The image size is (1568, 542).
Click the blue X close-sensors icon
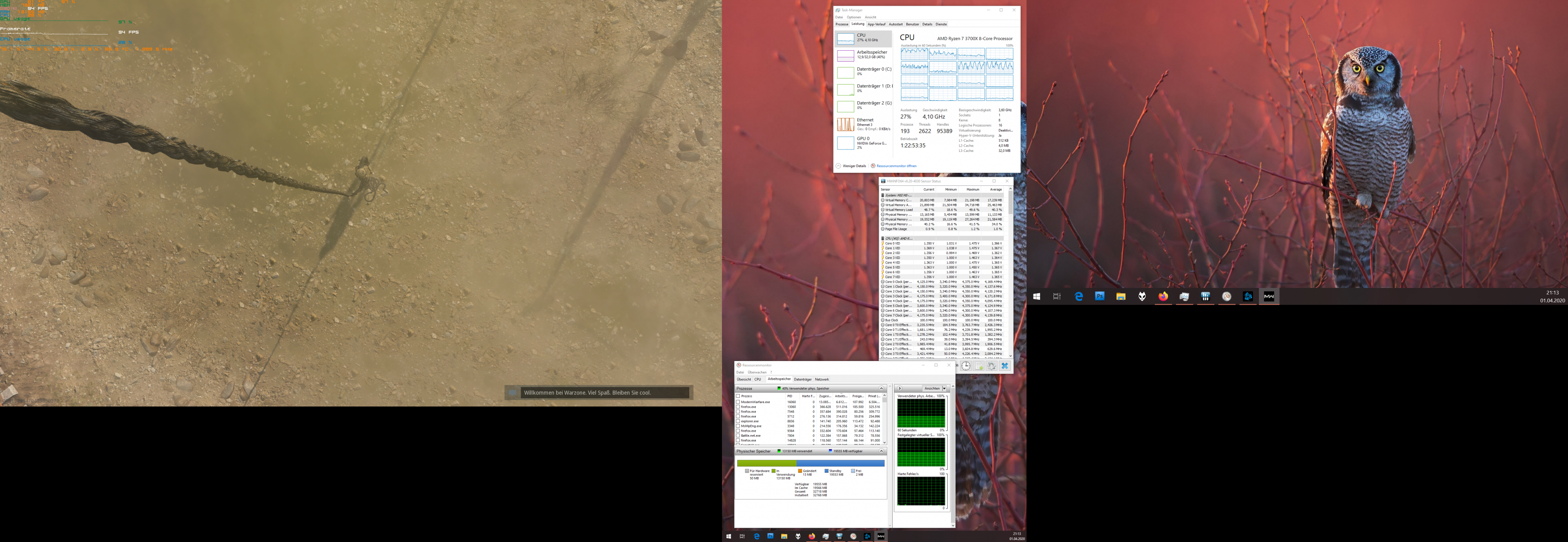coord(1004,366)
